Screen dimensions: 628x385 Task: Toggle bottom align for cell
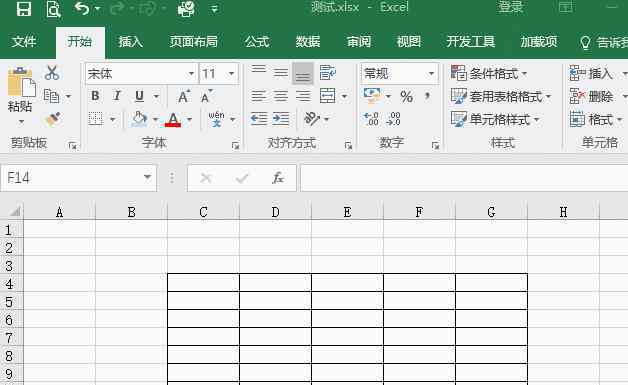tap(303, 73)
